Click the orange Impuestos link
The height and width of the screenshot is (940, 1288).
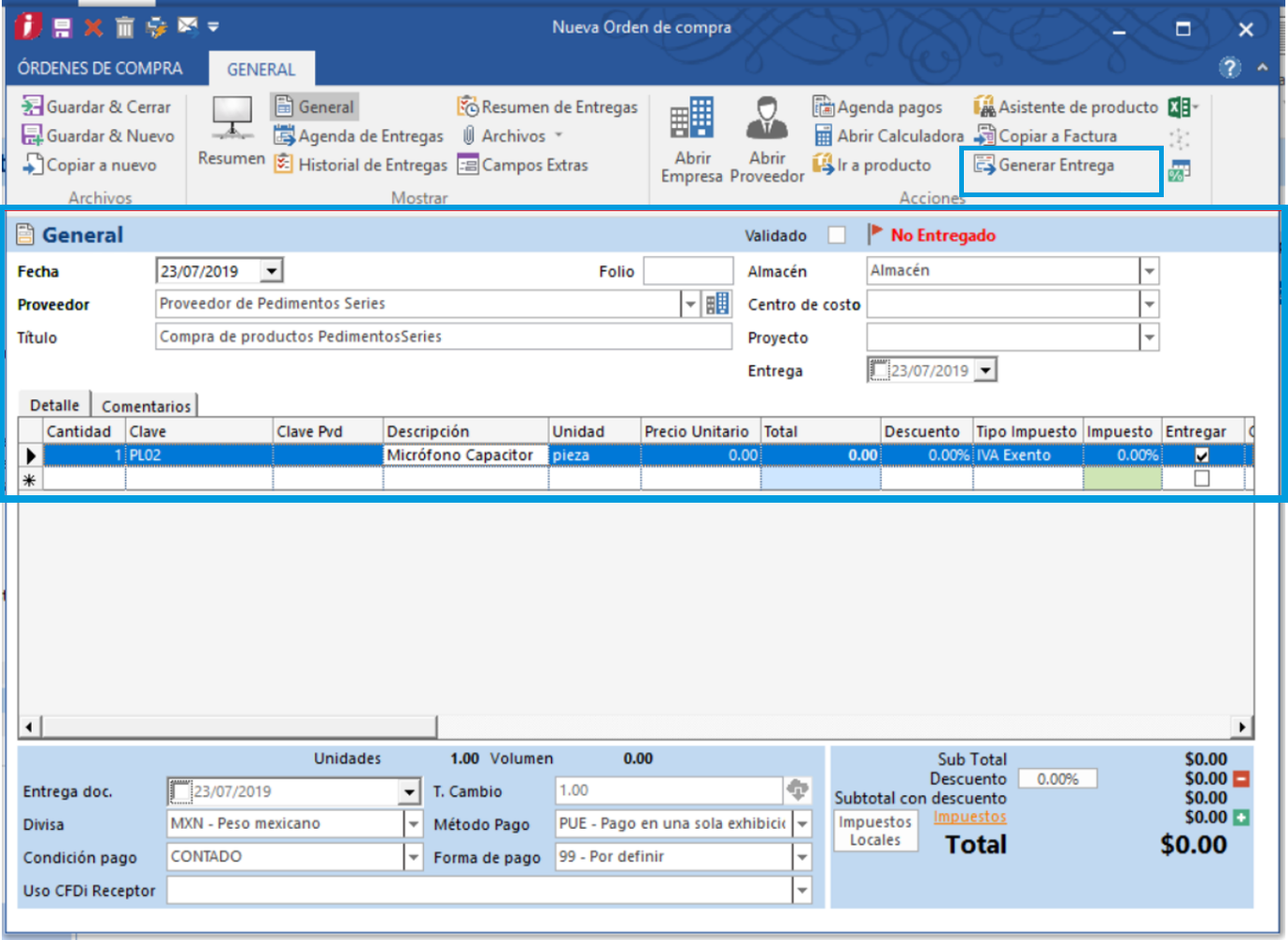tap(970, 817)
